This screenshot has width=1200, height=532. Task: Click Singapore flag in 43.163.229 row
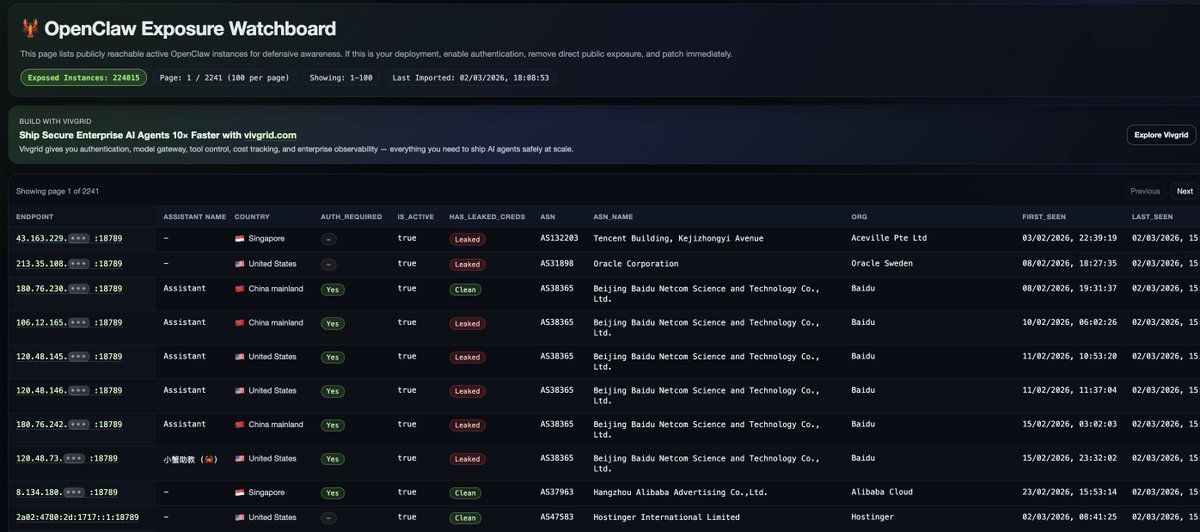(x=240, y=239)
